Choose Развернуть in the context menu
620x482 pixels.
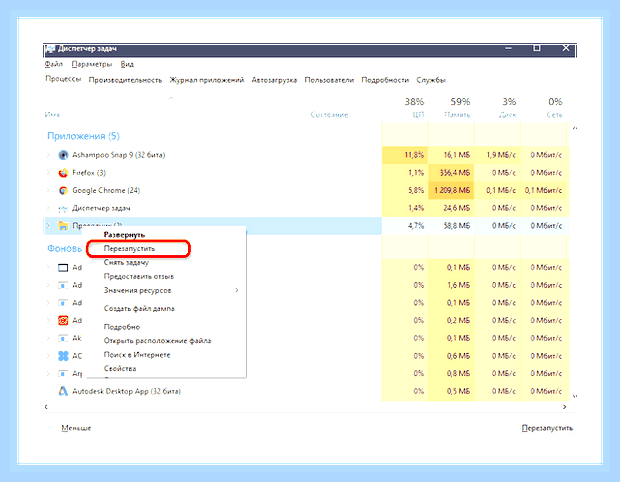124,235
